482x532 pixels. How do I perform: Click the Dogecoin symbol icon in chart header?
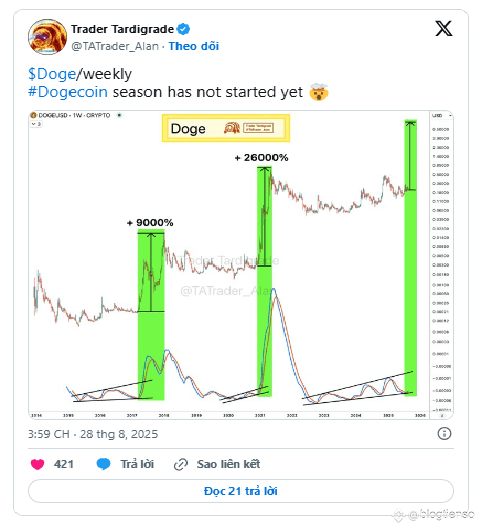point(33,115)
